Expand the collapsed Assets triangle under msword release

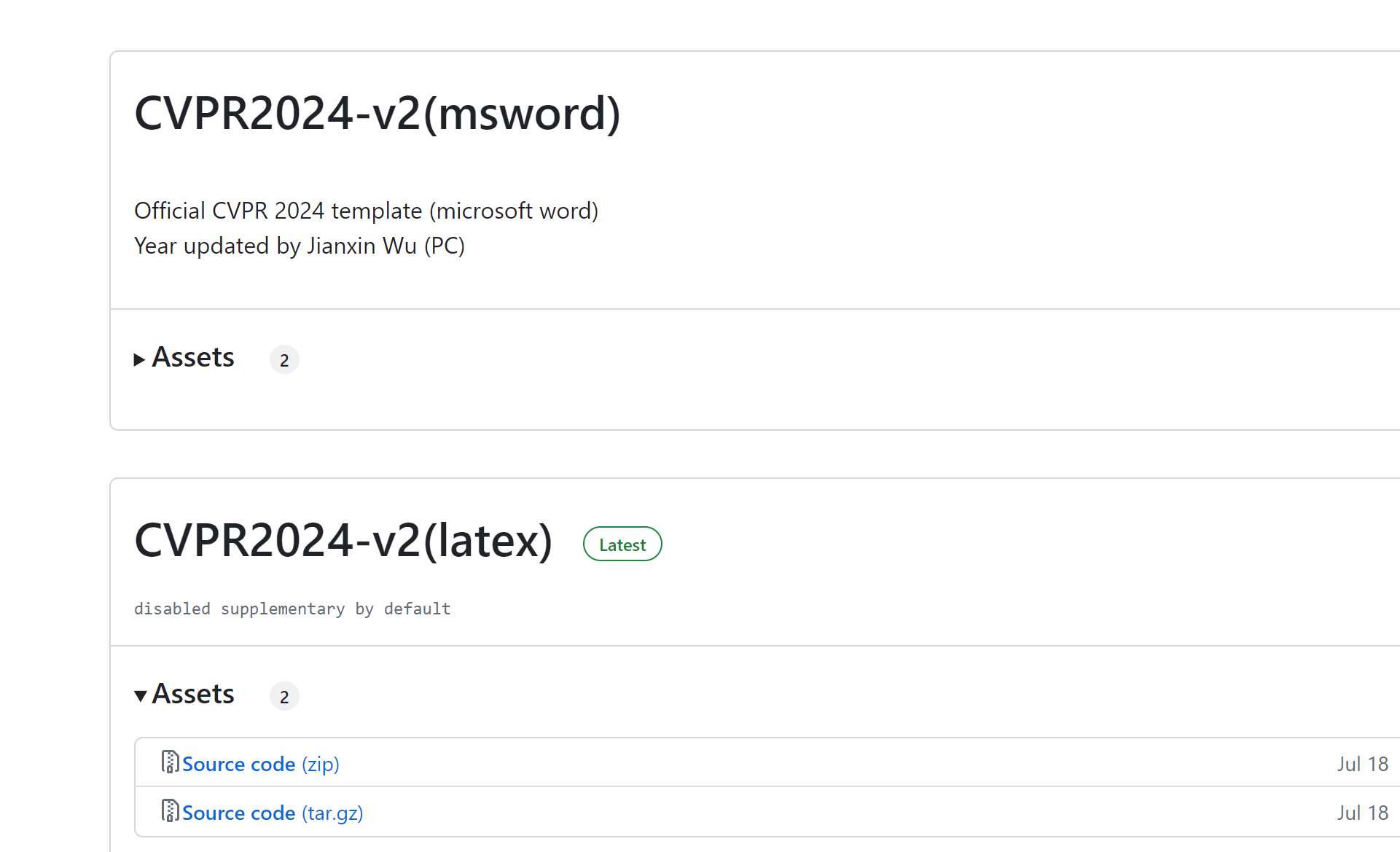click(139, 359)
